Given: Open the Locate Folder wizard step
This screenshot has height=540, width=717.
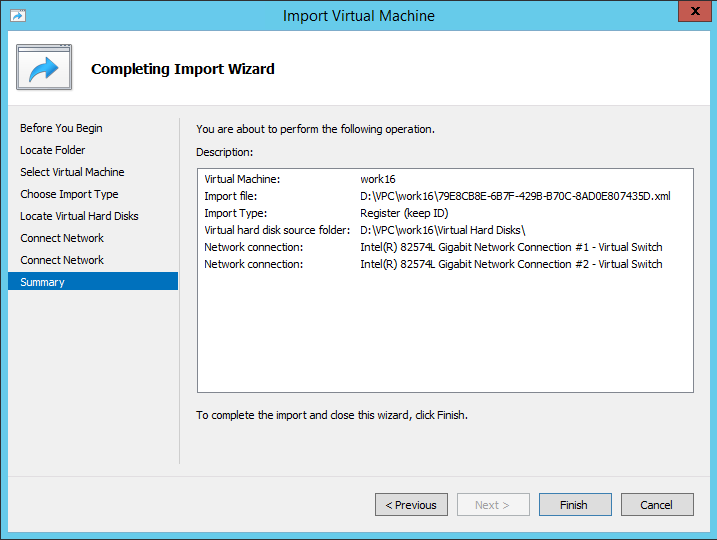Looking at the screenshot, I should click(52, 150).
